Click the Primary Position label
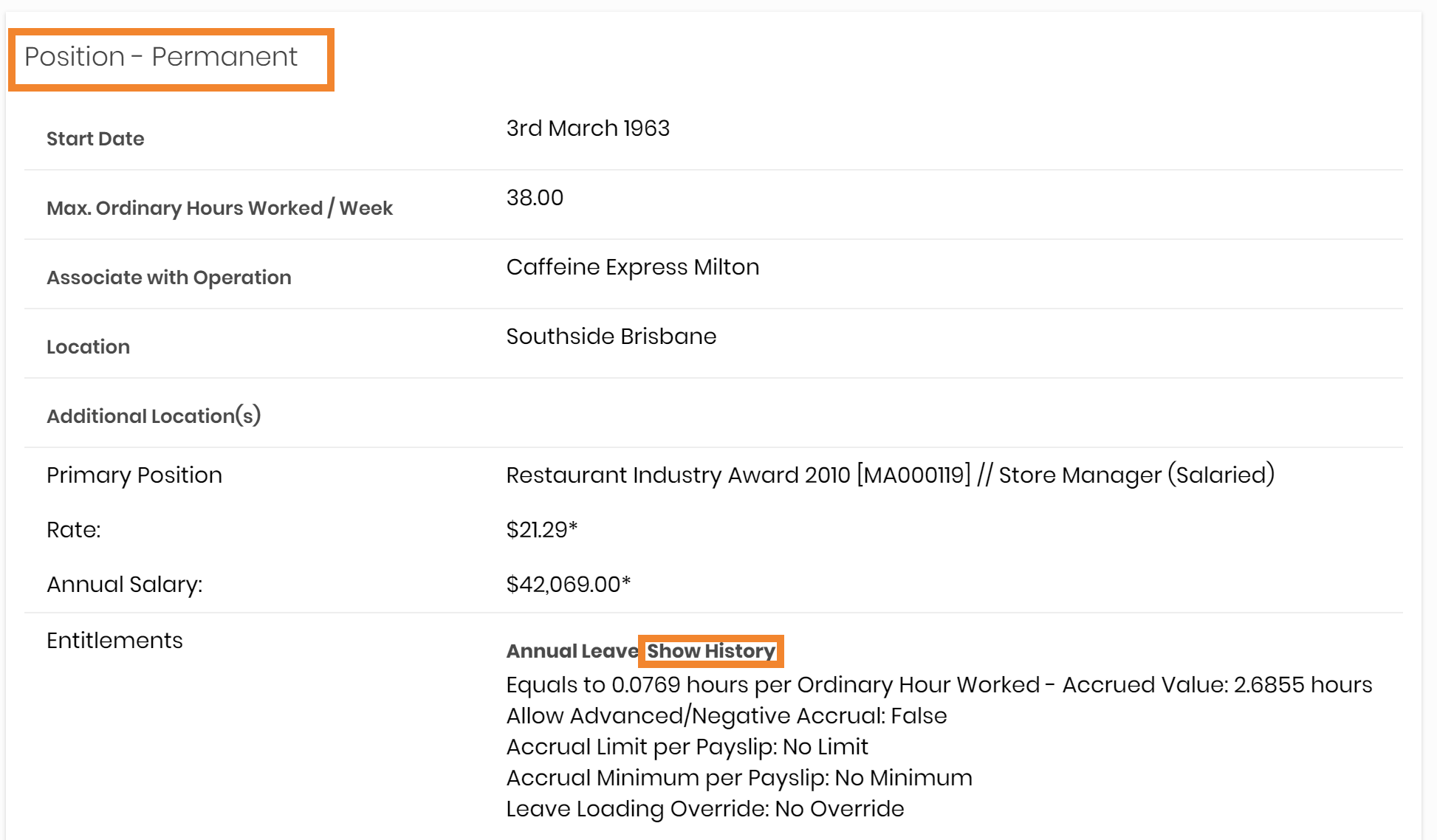The width and height of the screenshot is (1437, 840). point(134,475)
